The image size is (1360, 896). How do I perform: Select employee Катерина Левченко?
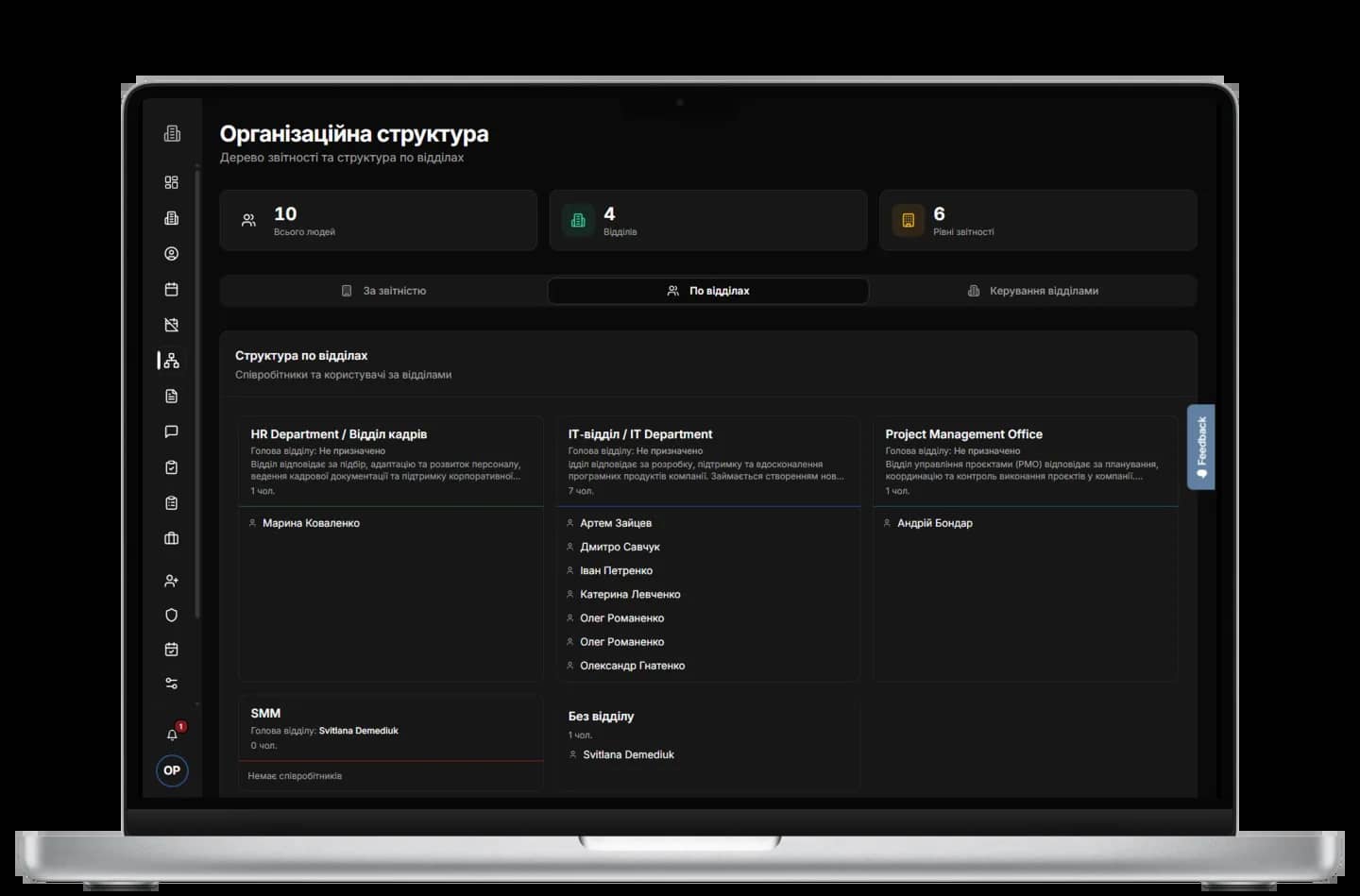pos(630,594)
